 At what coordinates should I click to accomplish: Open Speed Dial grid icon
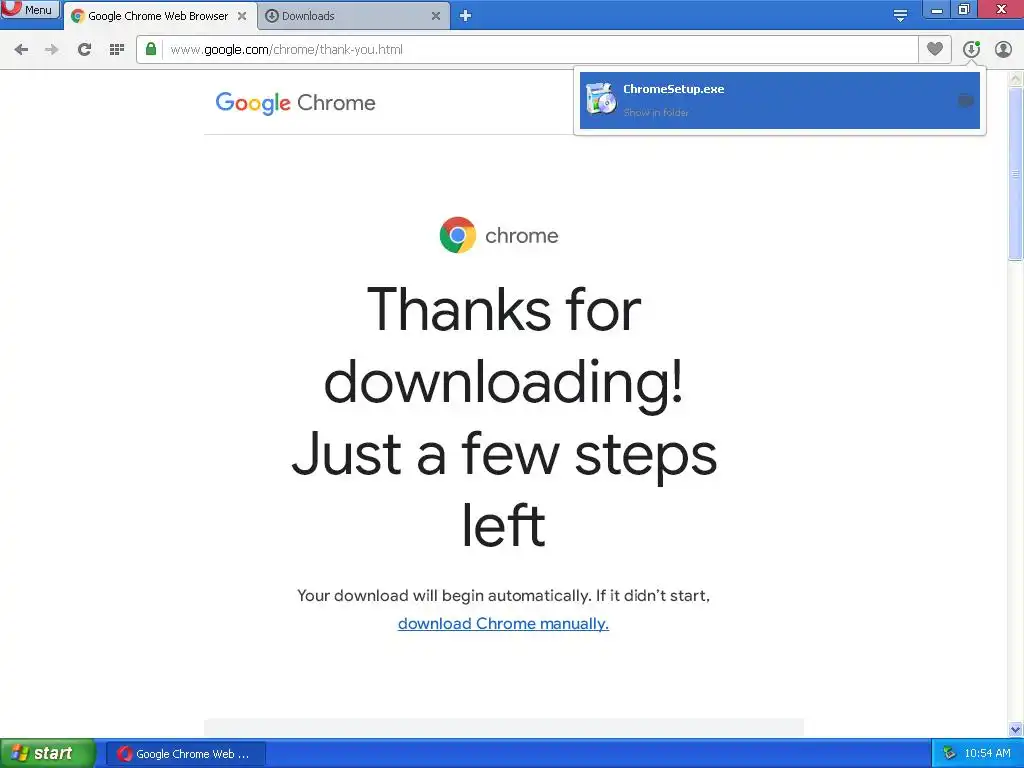(117, 49)
